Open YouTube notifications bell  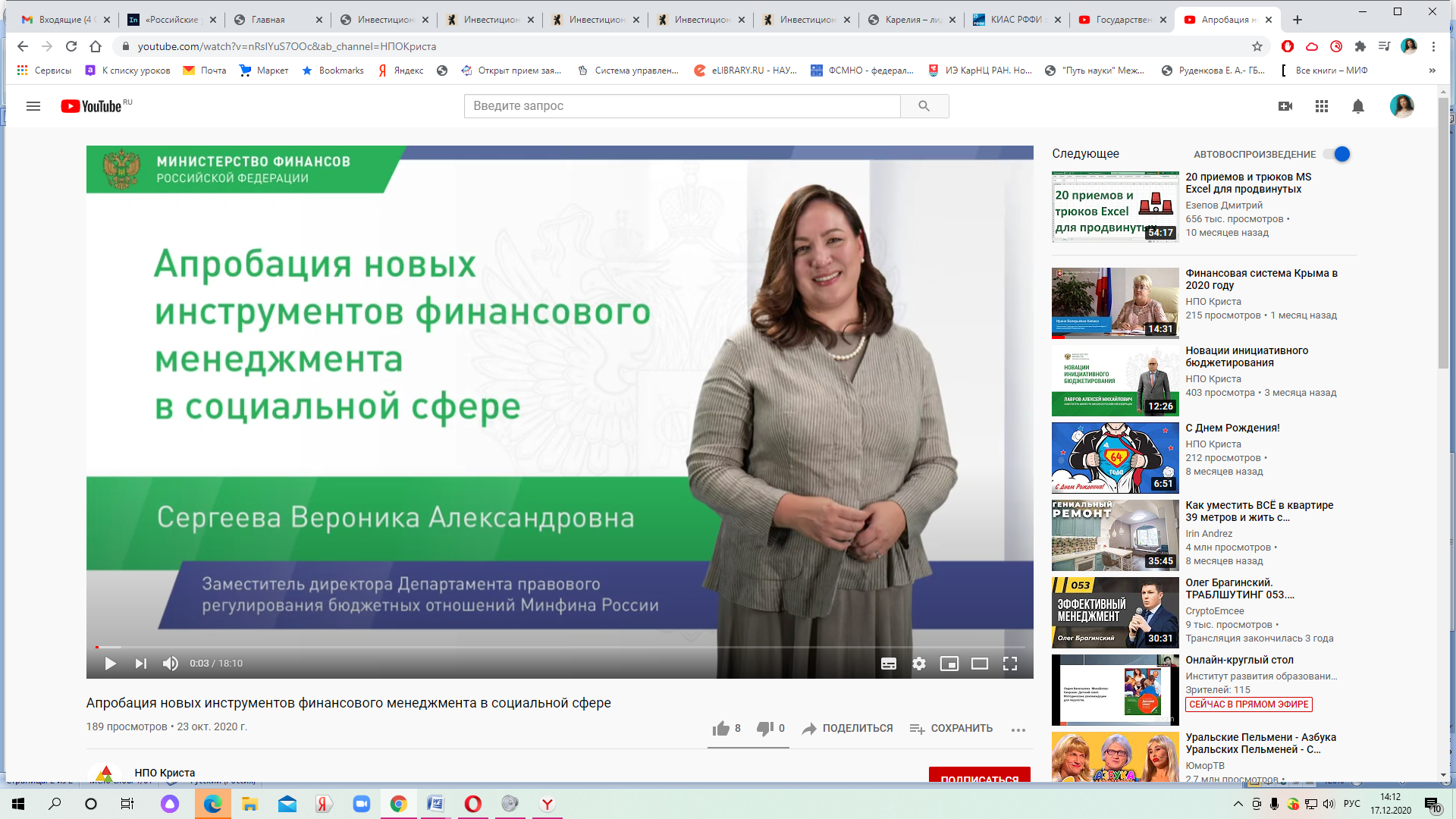click(1358, 106)
